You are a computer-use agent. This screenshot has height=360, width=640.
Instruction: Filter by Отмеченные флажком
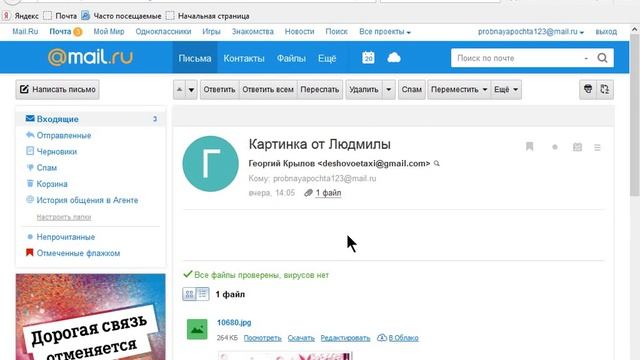pyautogui.click(x=78, y=253)
